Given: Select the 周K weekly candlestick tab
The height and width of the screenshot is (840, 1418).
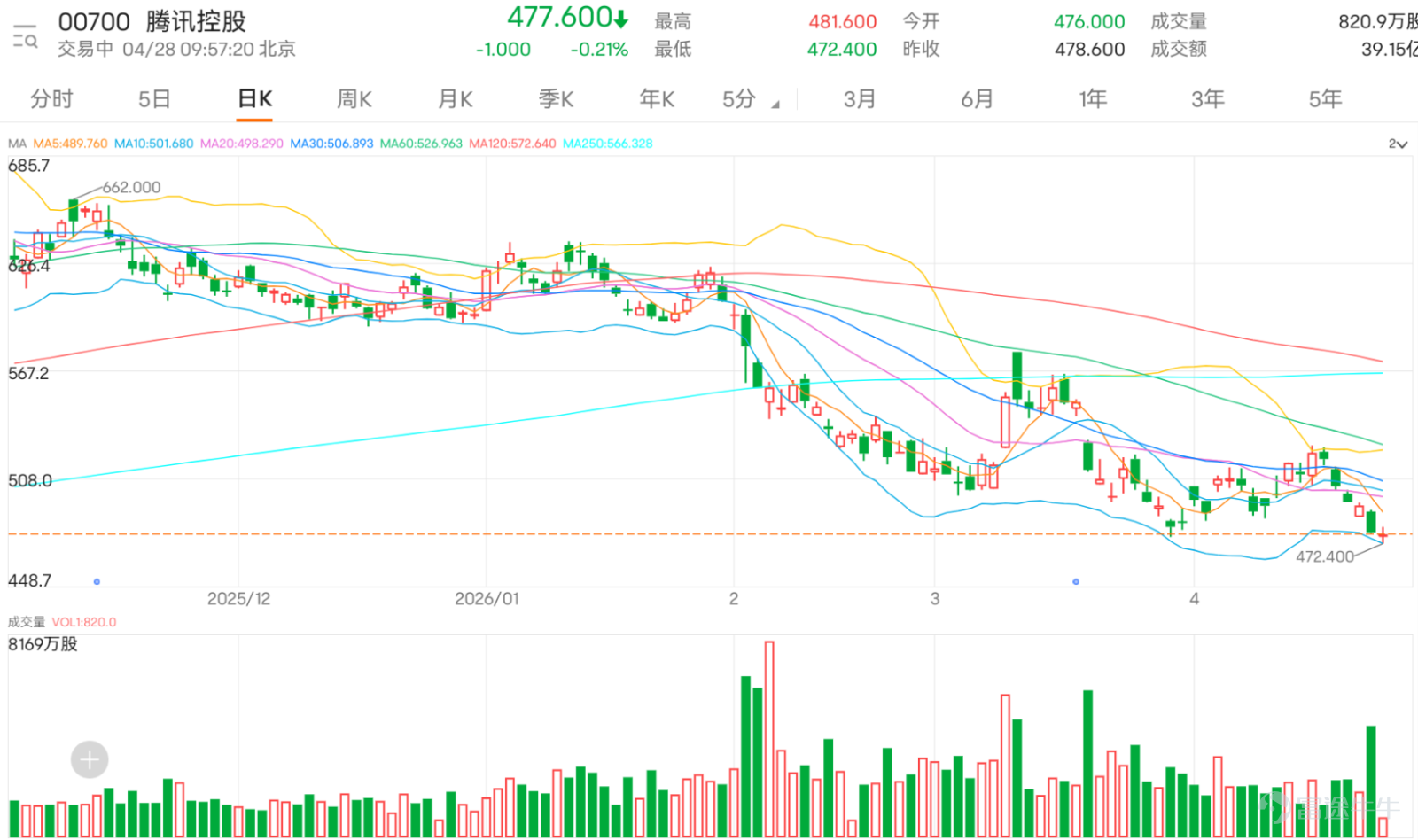Looking at the screenshot, I should point(354,99).
